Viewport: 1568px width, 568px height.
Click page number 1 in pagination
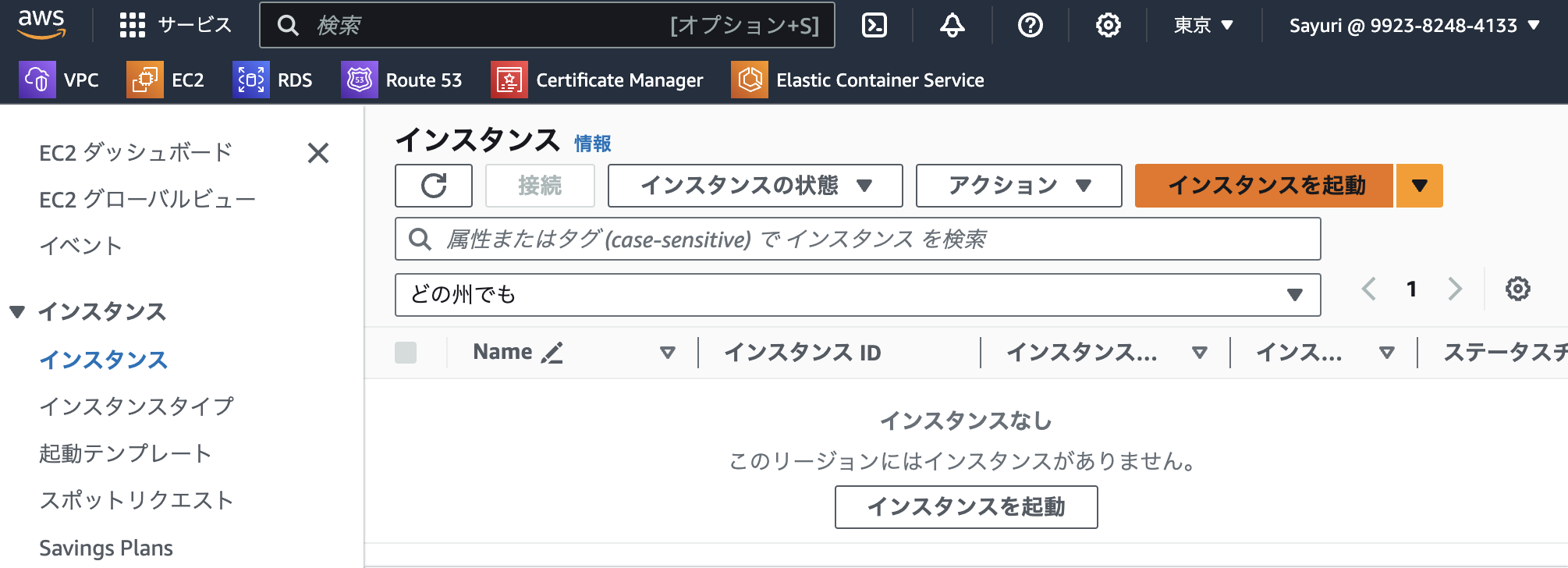tap(1411, 289)
